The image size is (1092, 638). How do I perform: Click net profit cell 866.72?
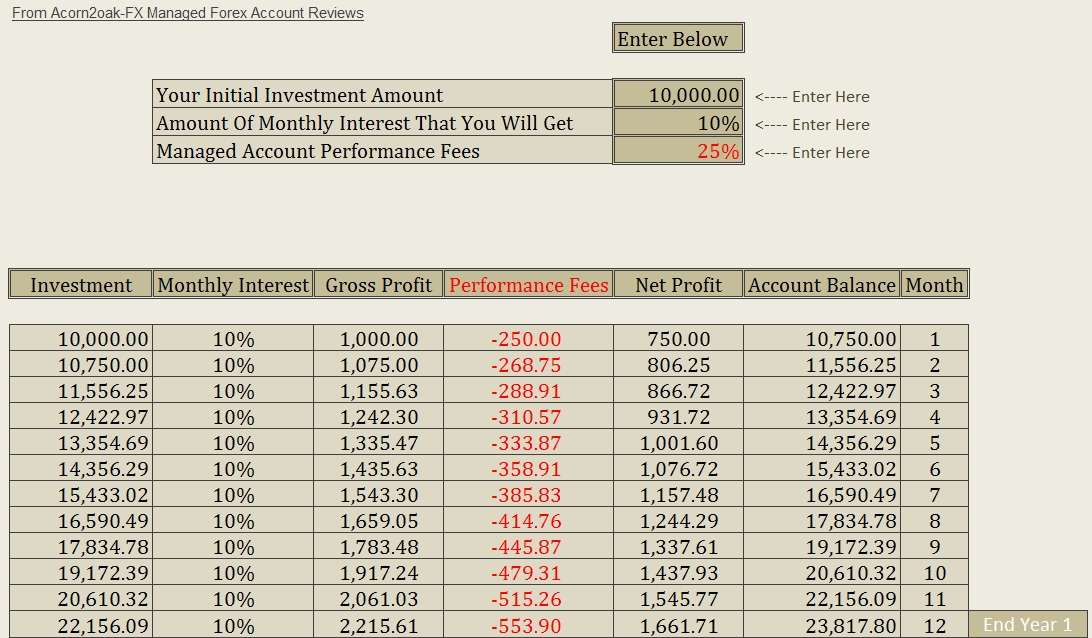pyautogui.click(x=678, y=390)
